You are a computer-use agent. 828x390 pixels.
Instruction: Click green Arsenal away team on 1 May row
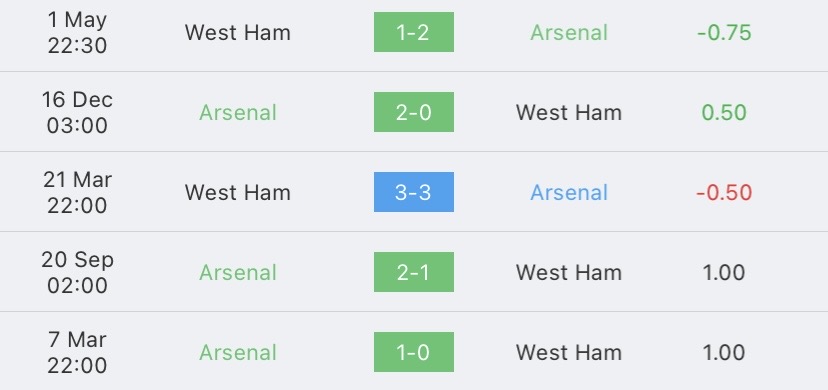pos(569,33)
